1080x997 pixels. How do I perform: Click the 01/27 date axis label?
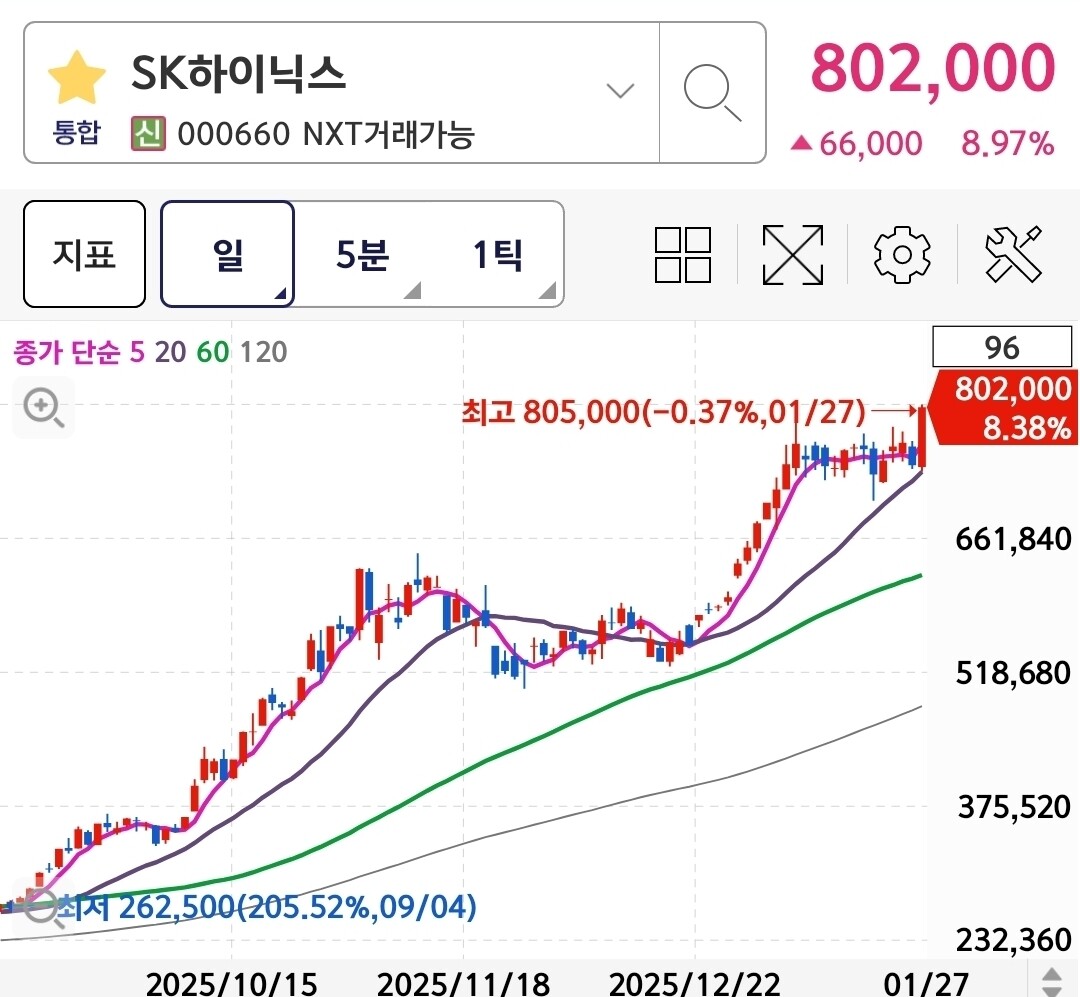[926, 983]
